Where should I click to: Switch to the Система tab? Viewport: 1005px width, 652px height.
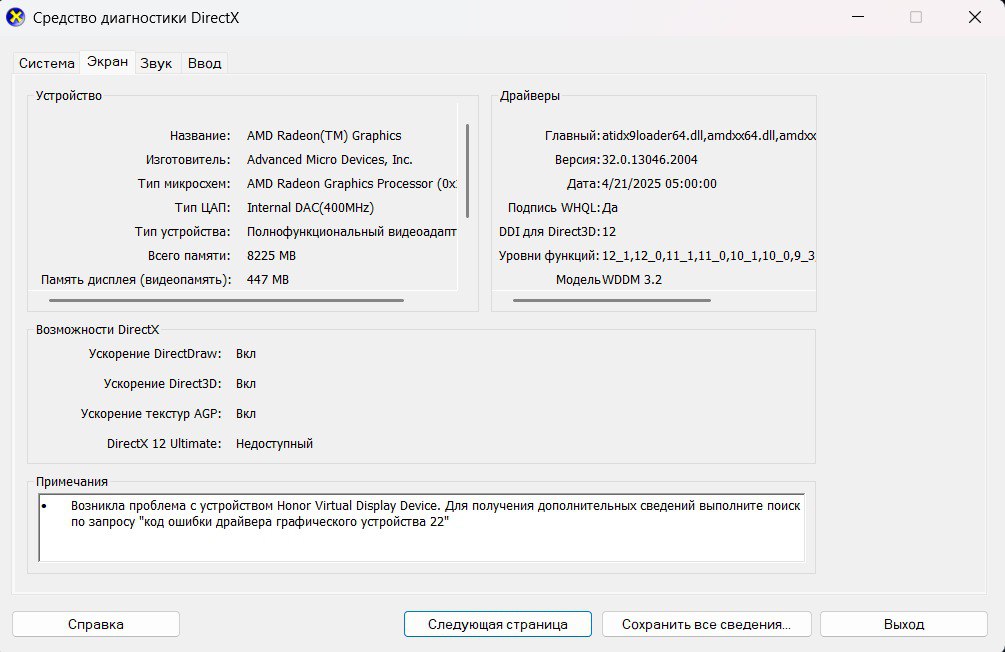point(46,63)
